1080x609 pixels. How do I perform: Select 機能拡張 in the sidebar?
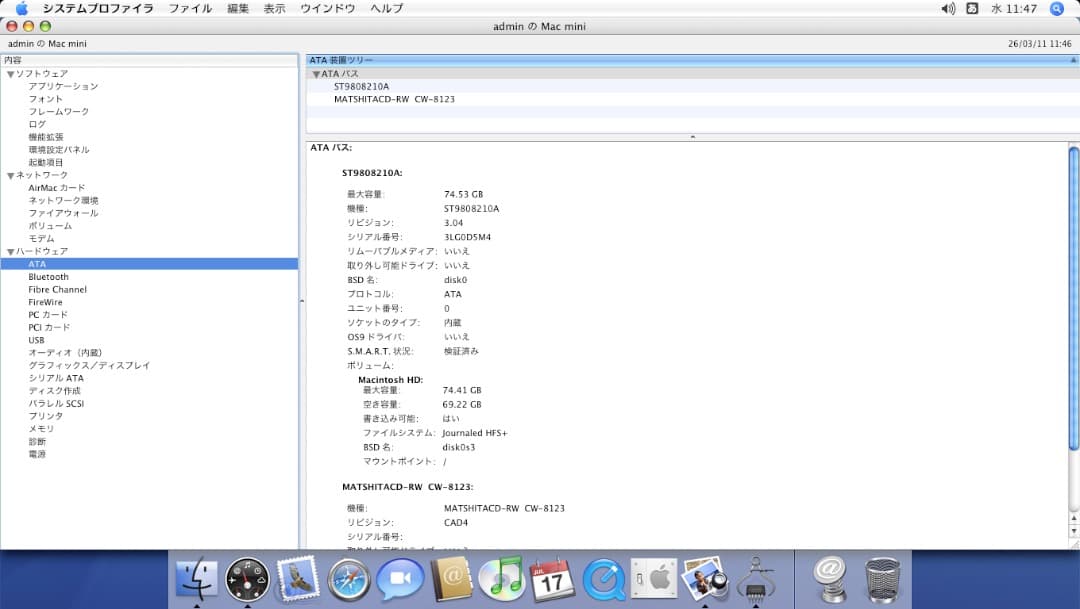tap(45, 137)
